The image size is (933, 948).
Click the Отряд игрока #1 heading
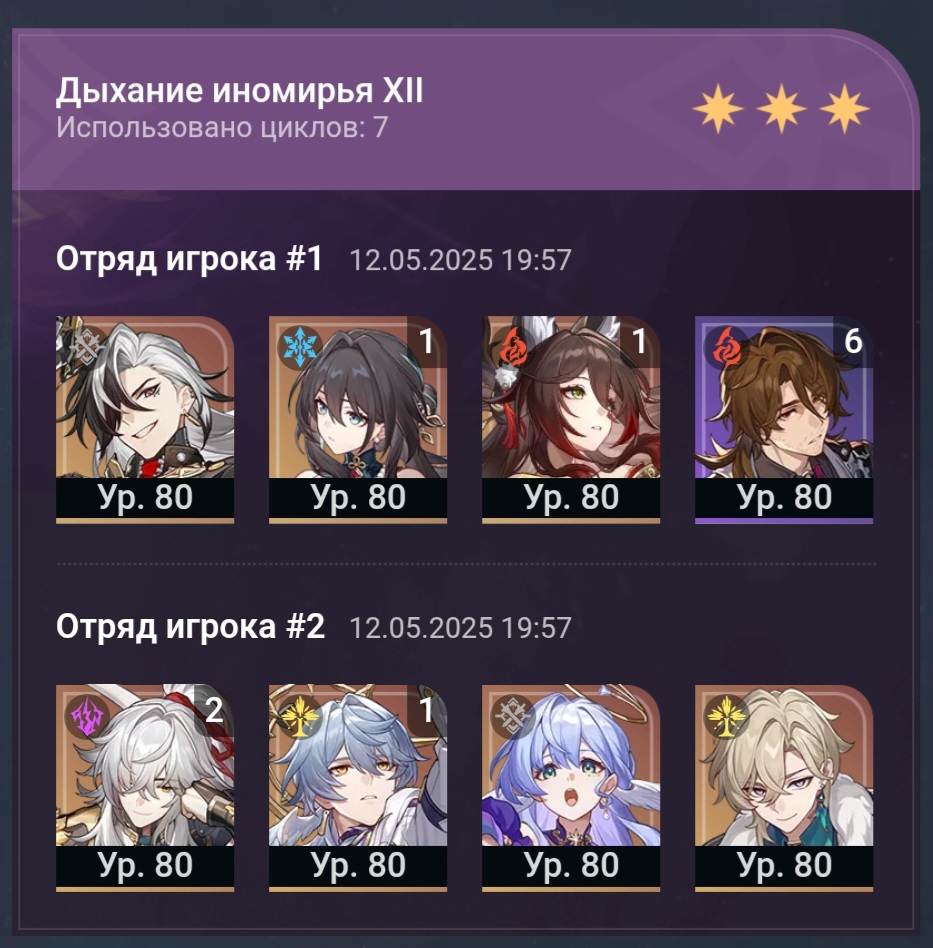tap(189, 259)
